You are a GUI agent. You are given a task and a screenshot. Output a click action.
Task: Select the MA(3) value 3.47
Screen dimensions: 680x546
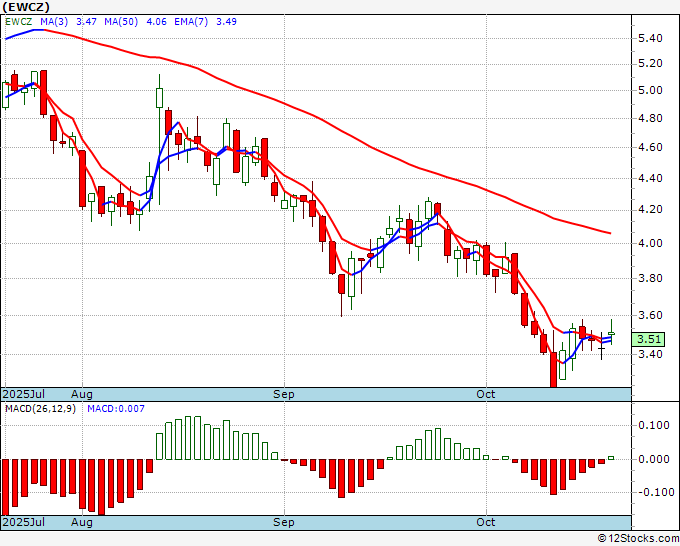pyautogui.click(x=86, y=22)
